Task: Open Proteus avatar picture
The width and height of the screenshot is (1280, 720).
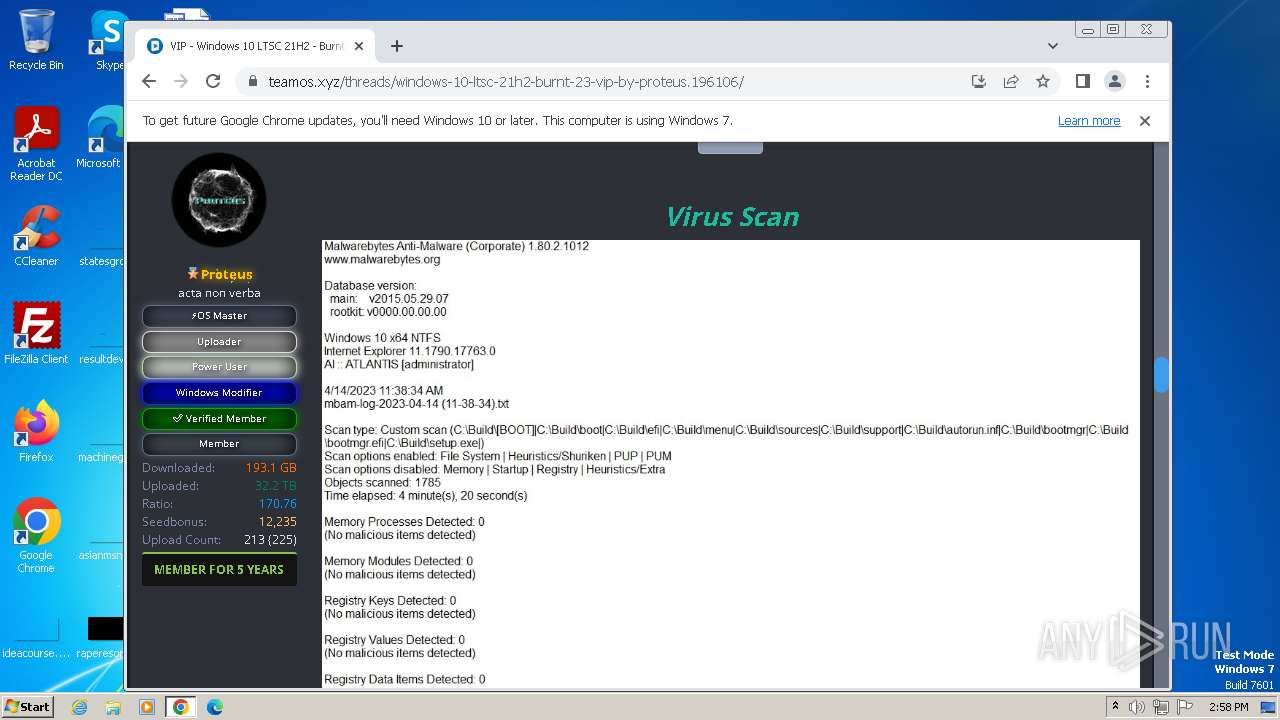Action: tap(219, 200)
